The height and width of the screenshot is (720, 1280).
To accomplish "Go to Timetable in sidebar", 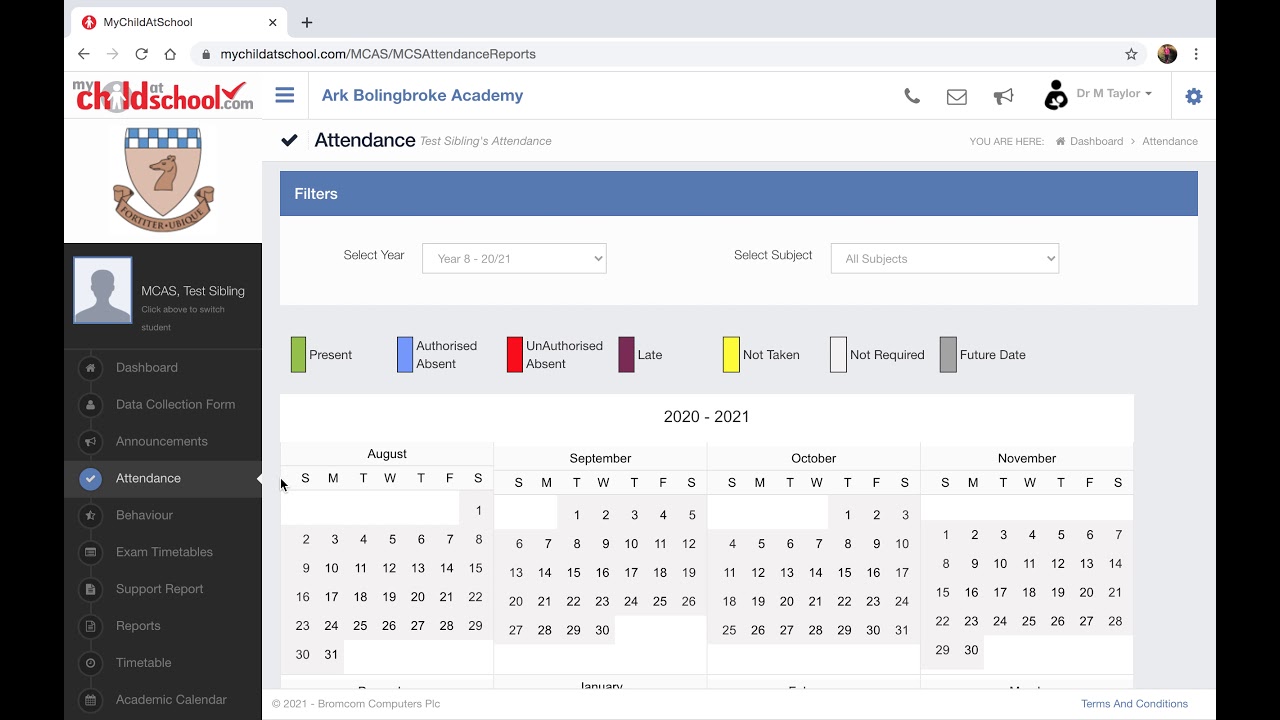I will (143, 663).
